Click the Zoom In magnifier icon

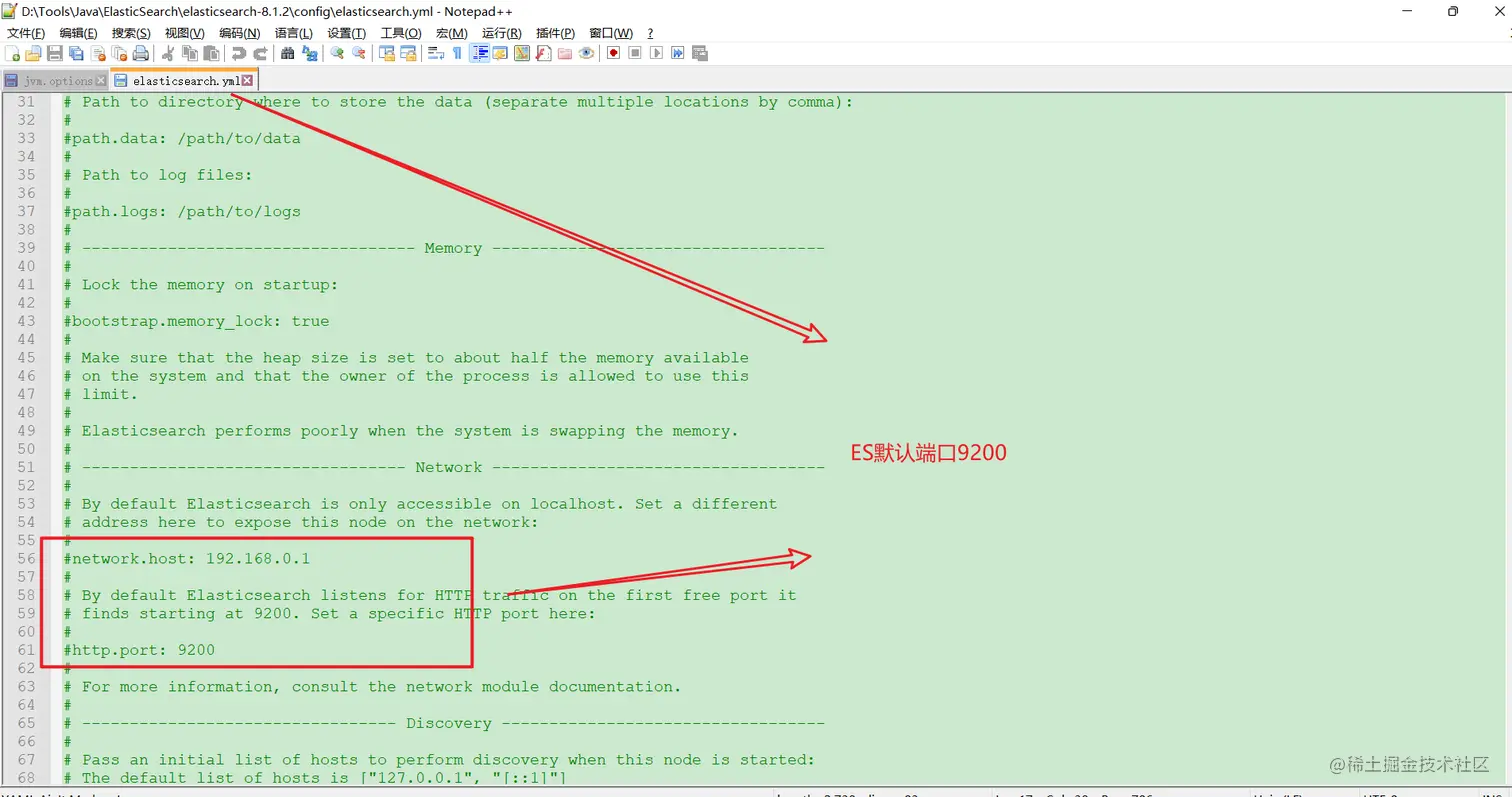(337, 53)
